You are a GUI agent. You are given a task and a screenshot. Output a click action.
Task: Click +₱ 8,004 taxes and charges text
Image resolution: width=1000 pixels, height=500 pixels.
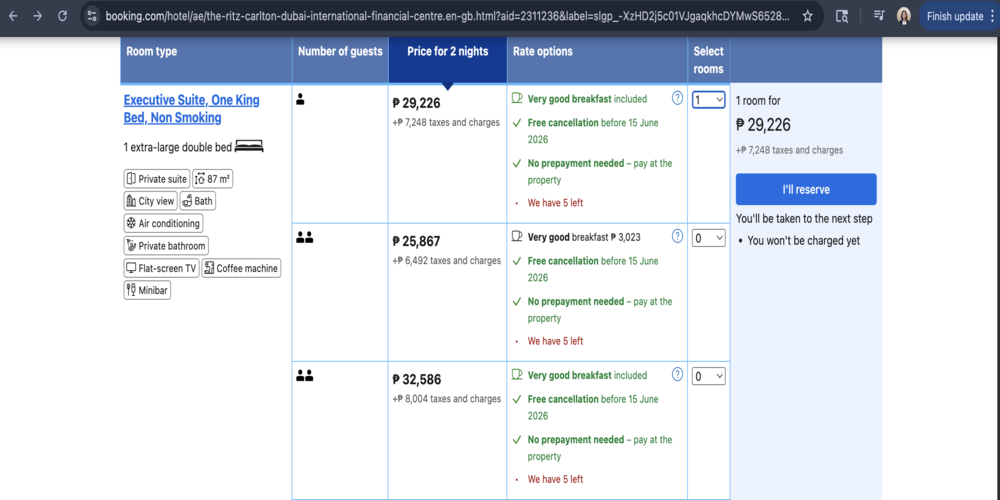point(446,399)
